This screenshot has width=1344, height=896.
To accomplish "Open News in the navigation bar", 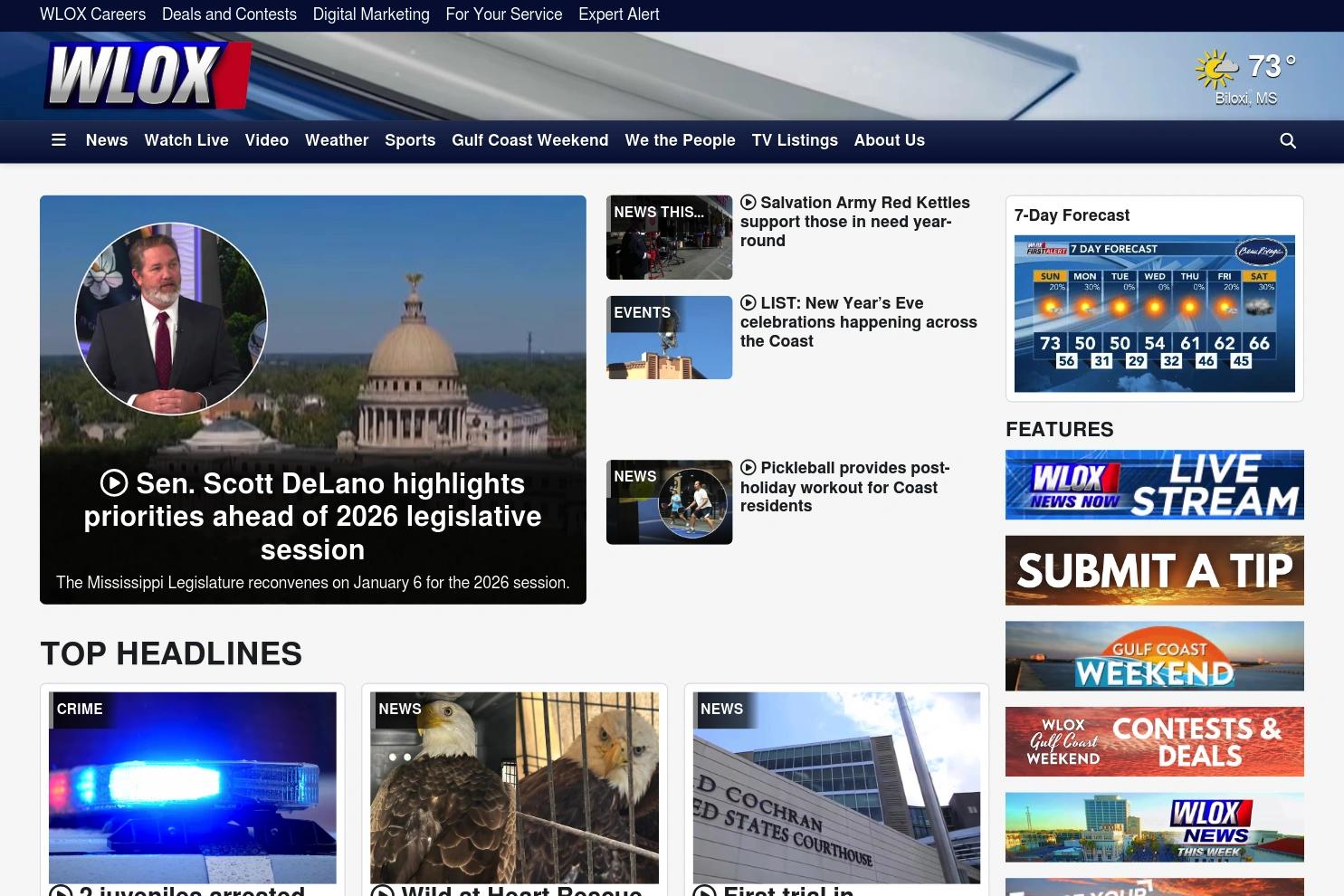I will click(107, 140).
